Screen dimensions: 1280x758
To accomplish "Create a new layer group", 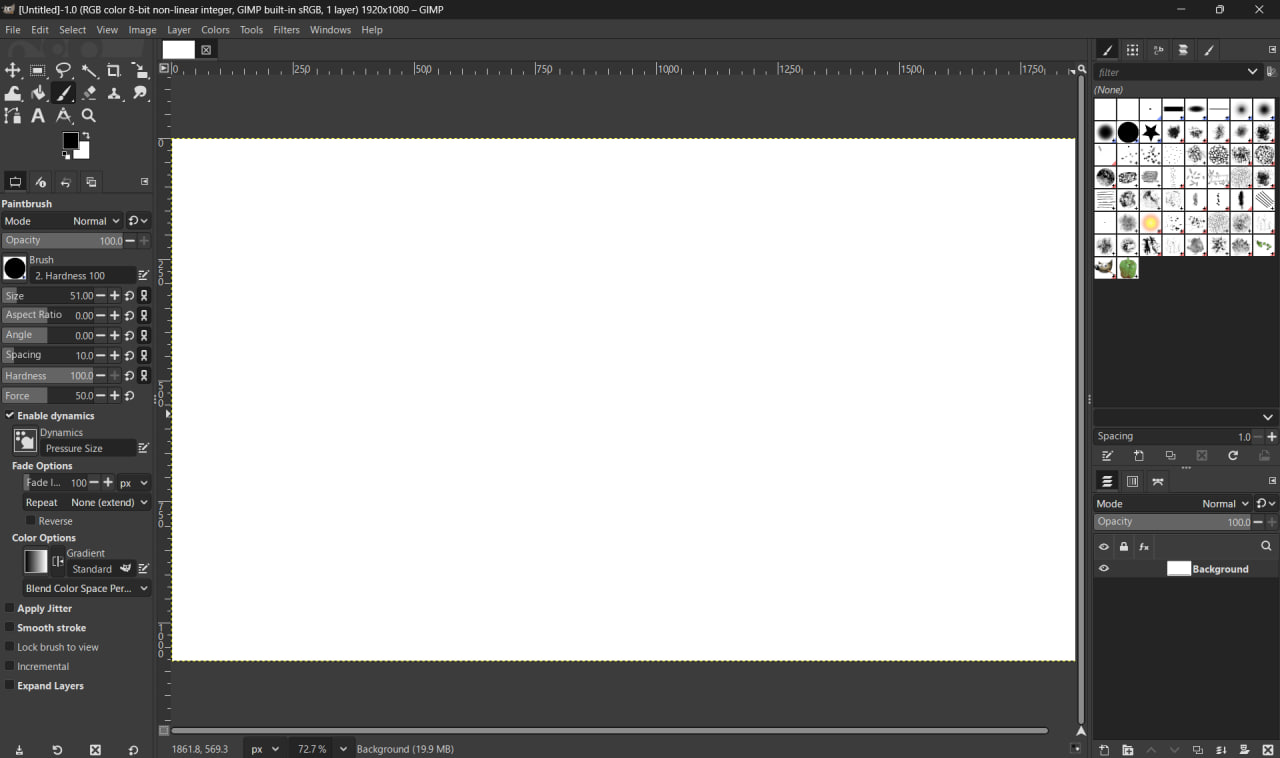I will tap(1128, 750).
